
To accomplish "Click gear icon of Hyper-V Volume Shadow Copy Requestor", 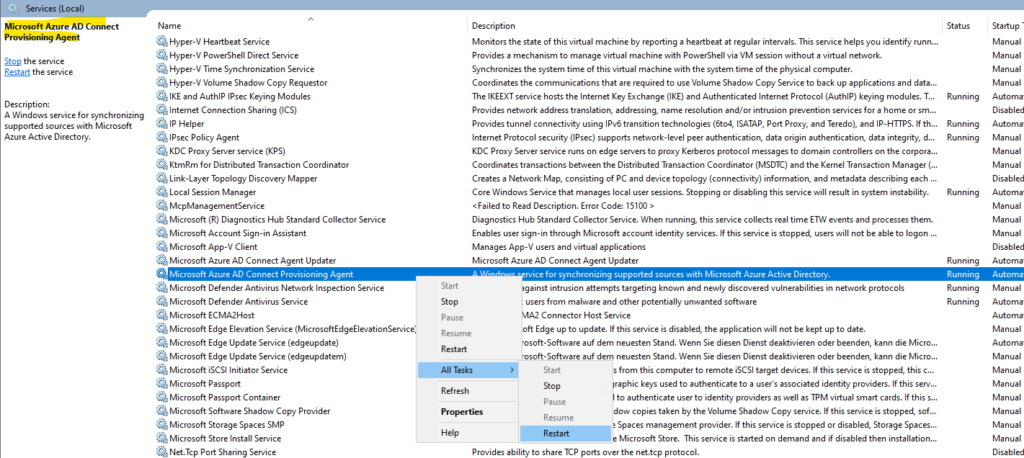I will pyautogui.click(x=162, y=82).
